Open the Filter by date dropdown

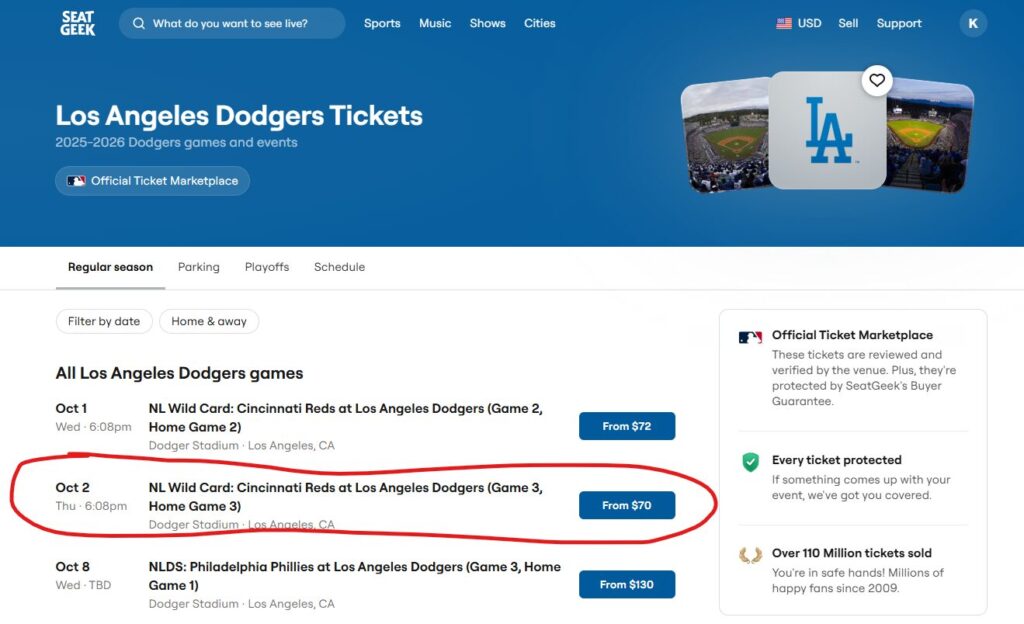(104, 321)
